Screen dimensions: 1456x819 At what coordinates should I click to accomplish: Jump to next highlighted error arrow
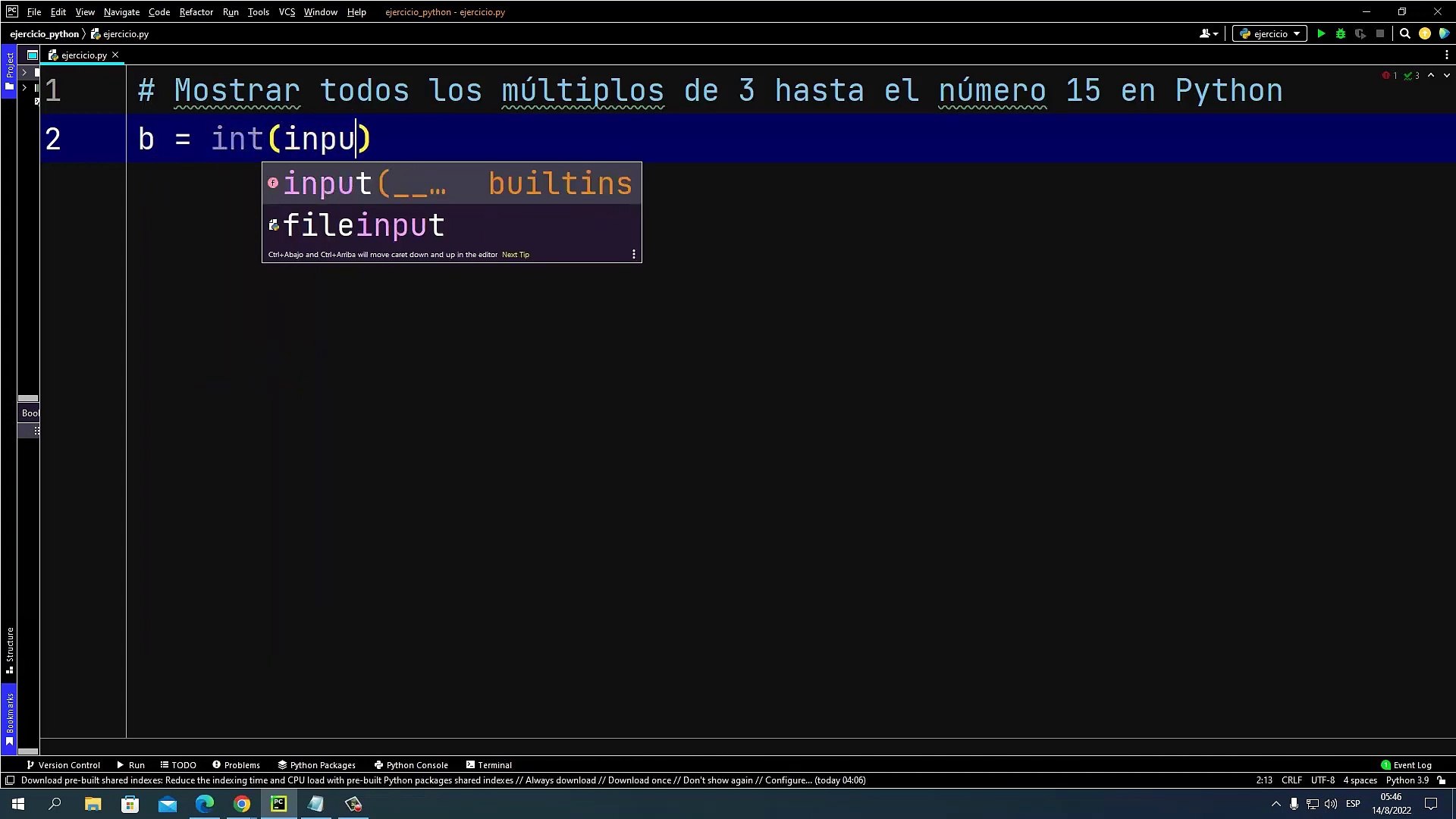point(1447,76)
